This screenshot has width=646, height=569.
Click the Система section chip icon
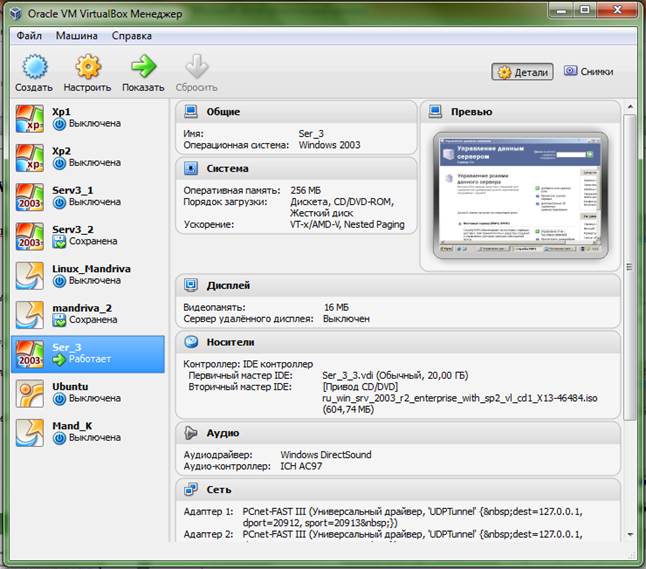[x=191, y=168]
